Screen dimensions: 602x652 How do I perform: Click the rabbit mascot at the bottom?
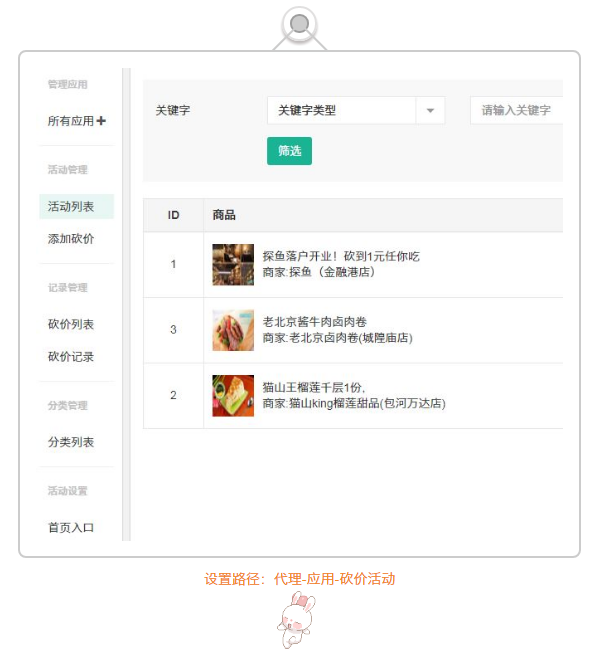tap(296, 619)
